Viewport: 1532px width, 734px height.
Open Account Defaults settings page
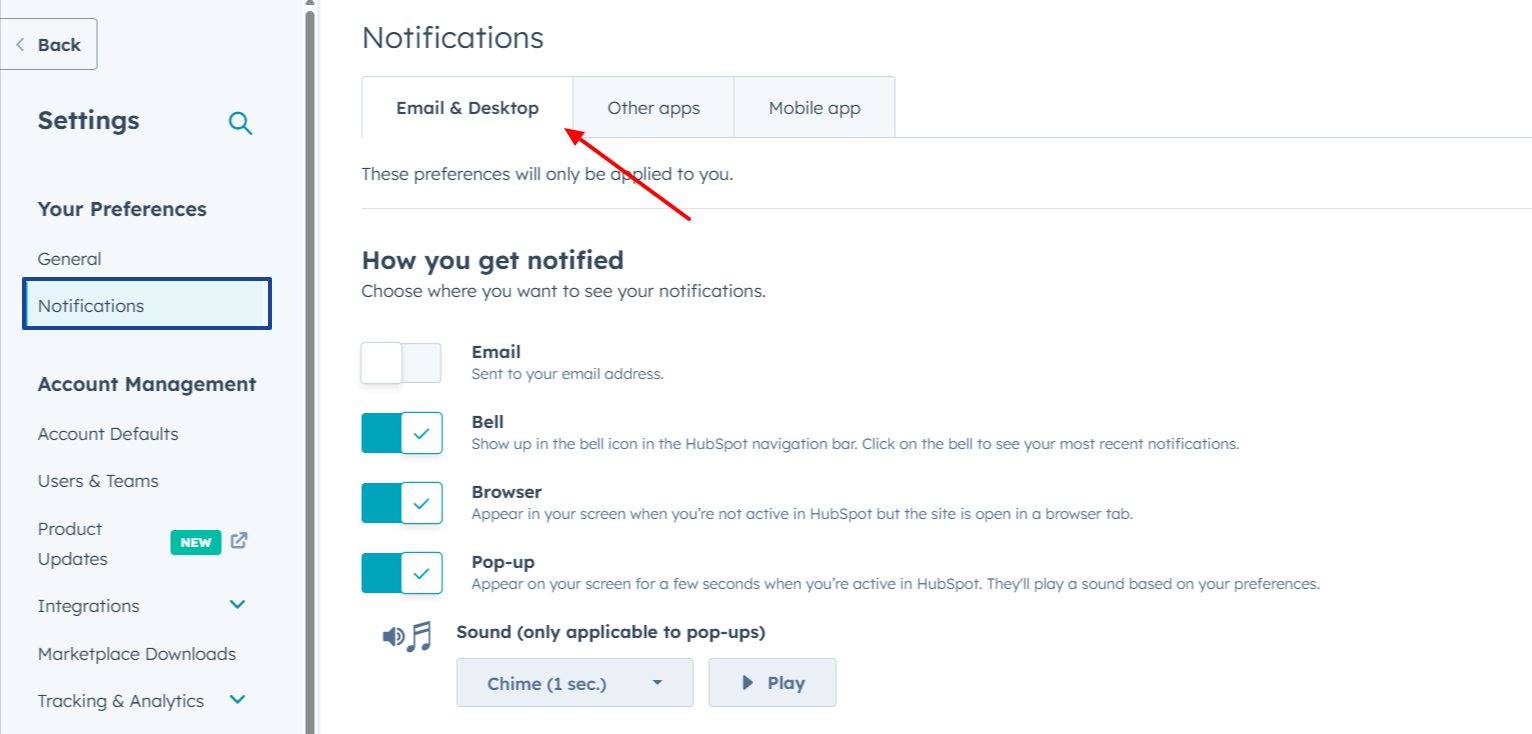pyautogui.click(x=108, y=434)
